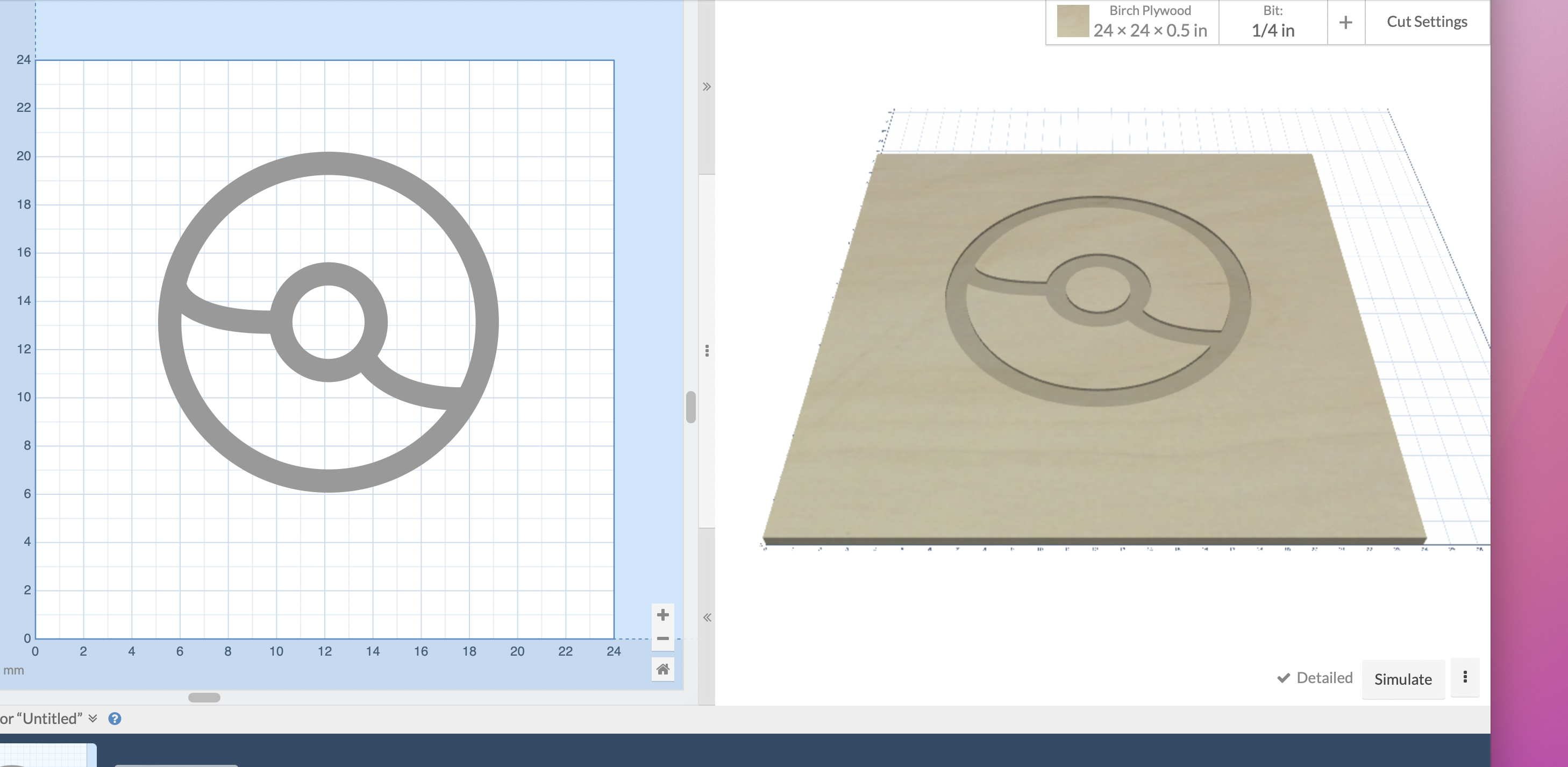Click the horizontal scrollbar thumb below canvas
Screen dimensions: 1568x767
tap(204, 698)
